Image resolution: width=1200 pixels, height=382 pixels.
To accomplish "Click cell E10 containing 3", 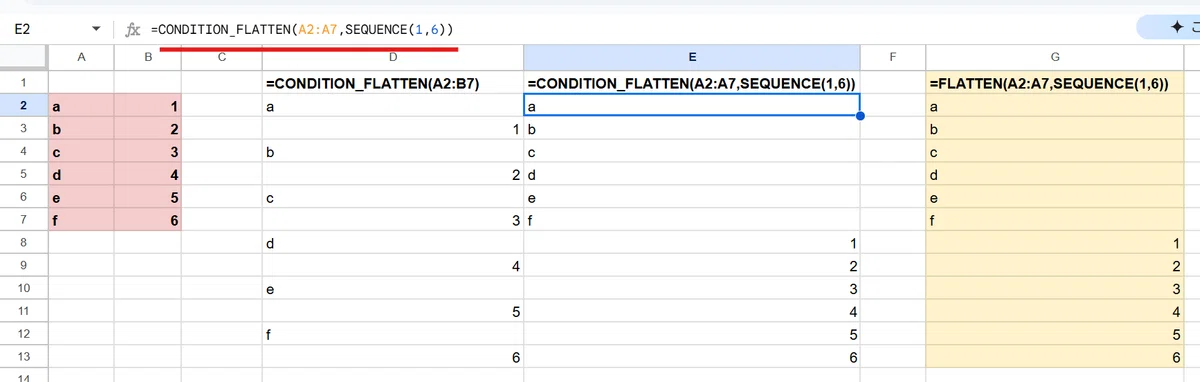I will tap(691, 289).
